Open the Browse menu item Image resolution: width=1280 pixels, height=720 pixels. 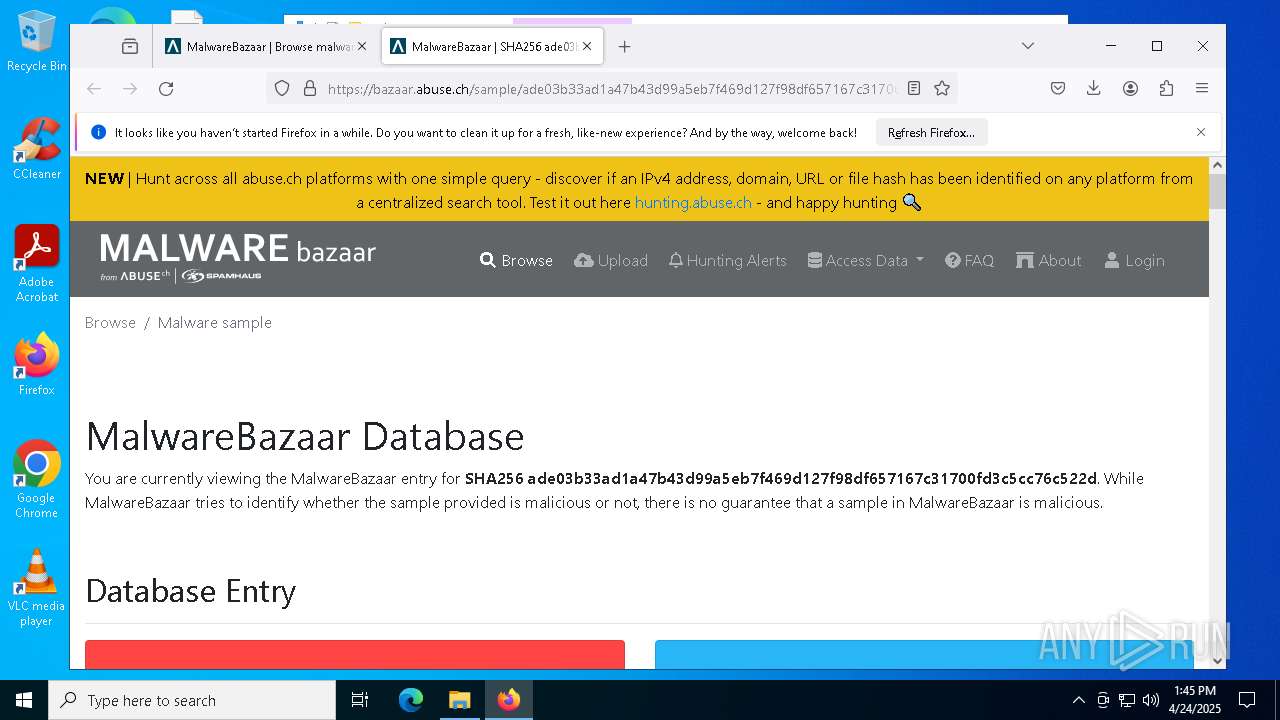[x=516, y=260]
